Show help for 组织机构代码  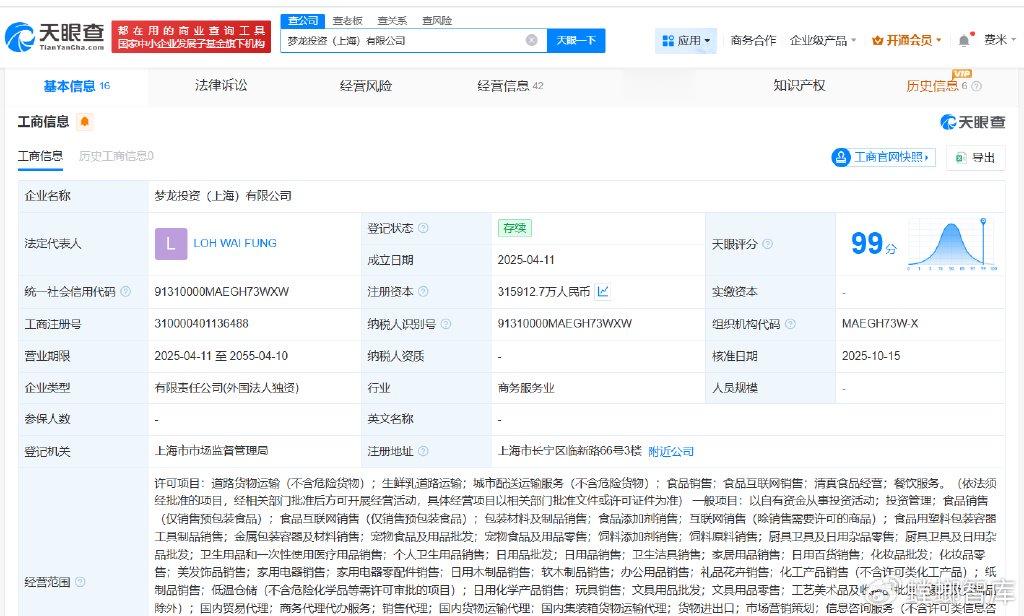pyautogui.click(x=790, y=323)
